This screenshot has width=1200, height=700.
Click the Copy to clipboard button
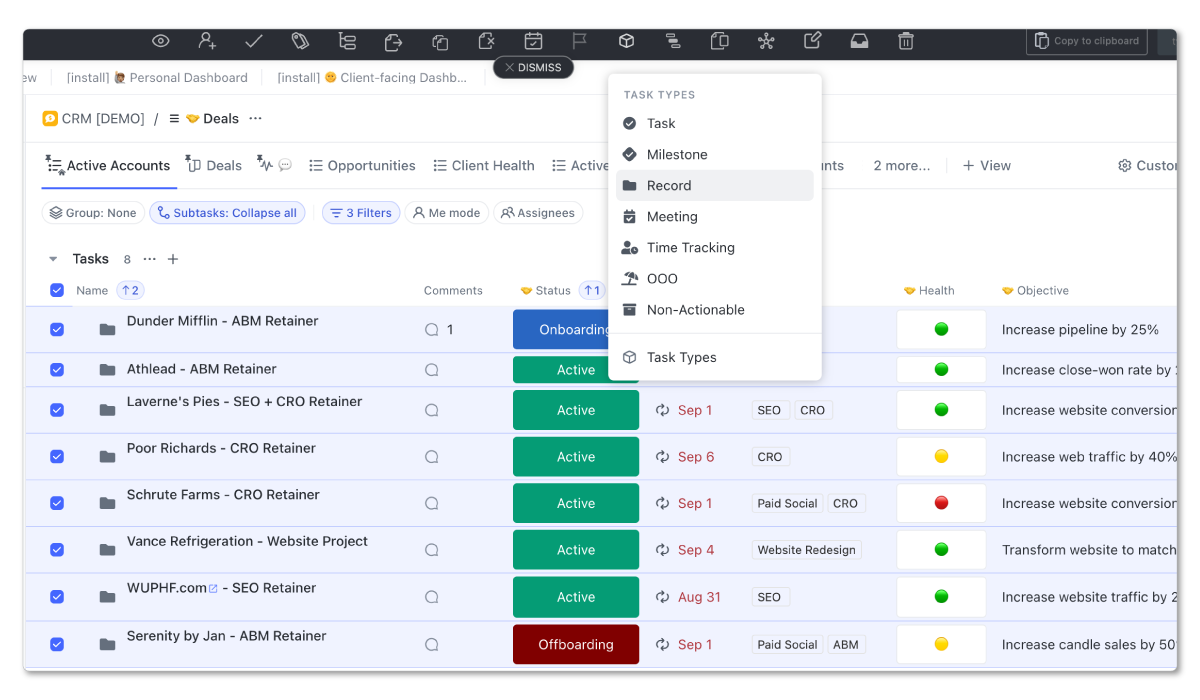click(1087, 41)
